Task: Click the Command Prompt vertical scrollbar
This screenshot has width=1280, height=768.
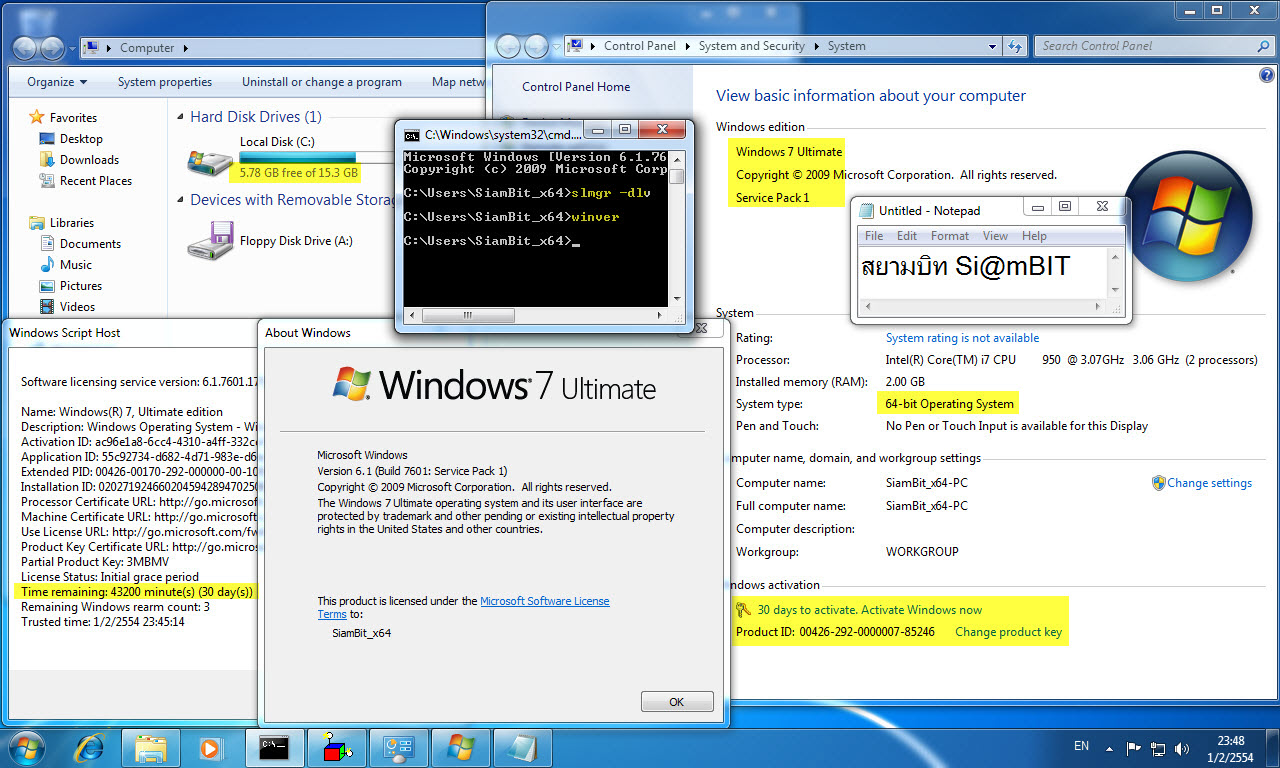Action: point(677,228)
